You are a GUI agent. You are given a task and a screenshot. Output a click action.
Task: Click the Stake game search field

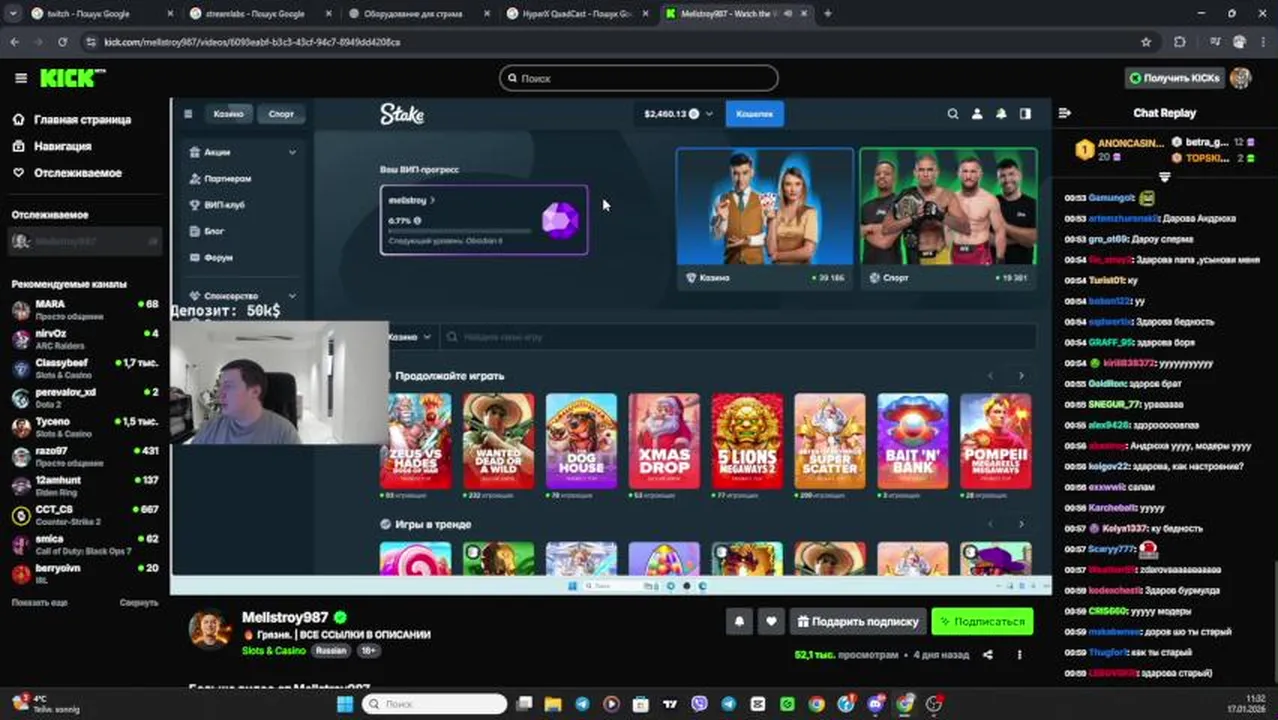coord(738,337)
